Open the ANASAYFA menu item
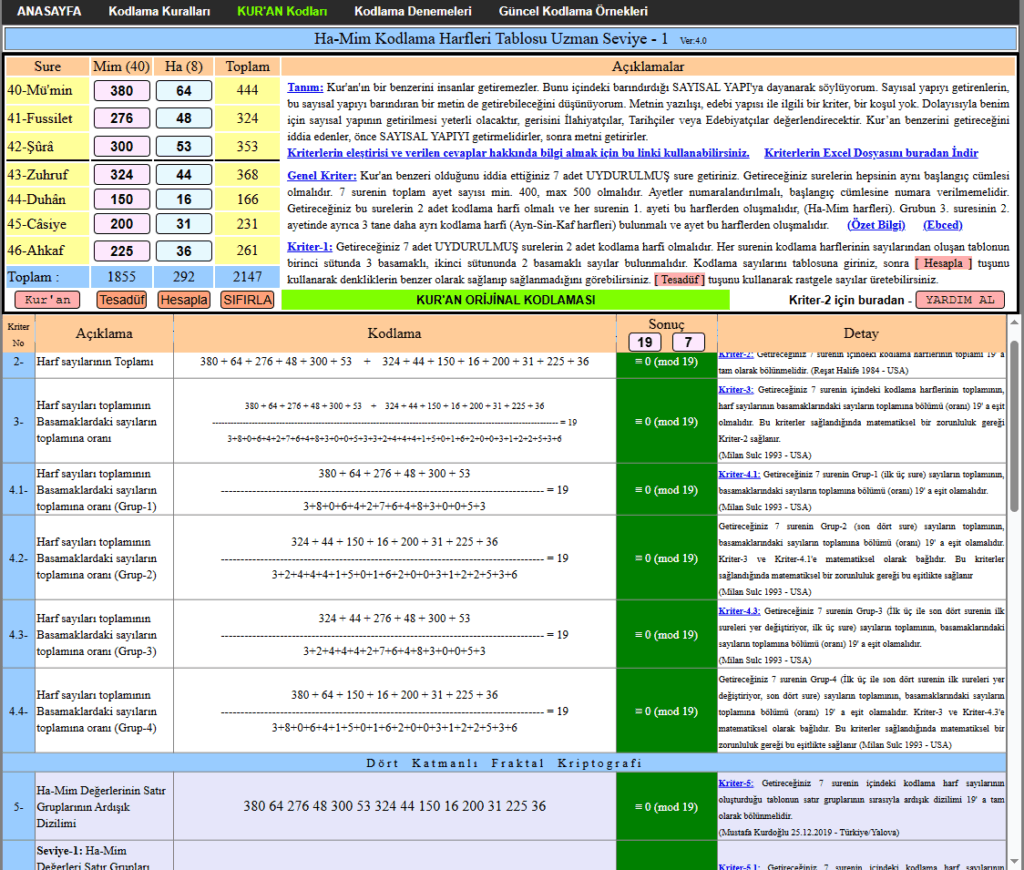This screenshot has width=1024, height=870. tap(49, 12)
